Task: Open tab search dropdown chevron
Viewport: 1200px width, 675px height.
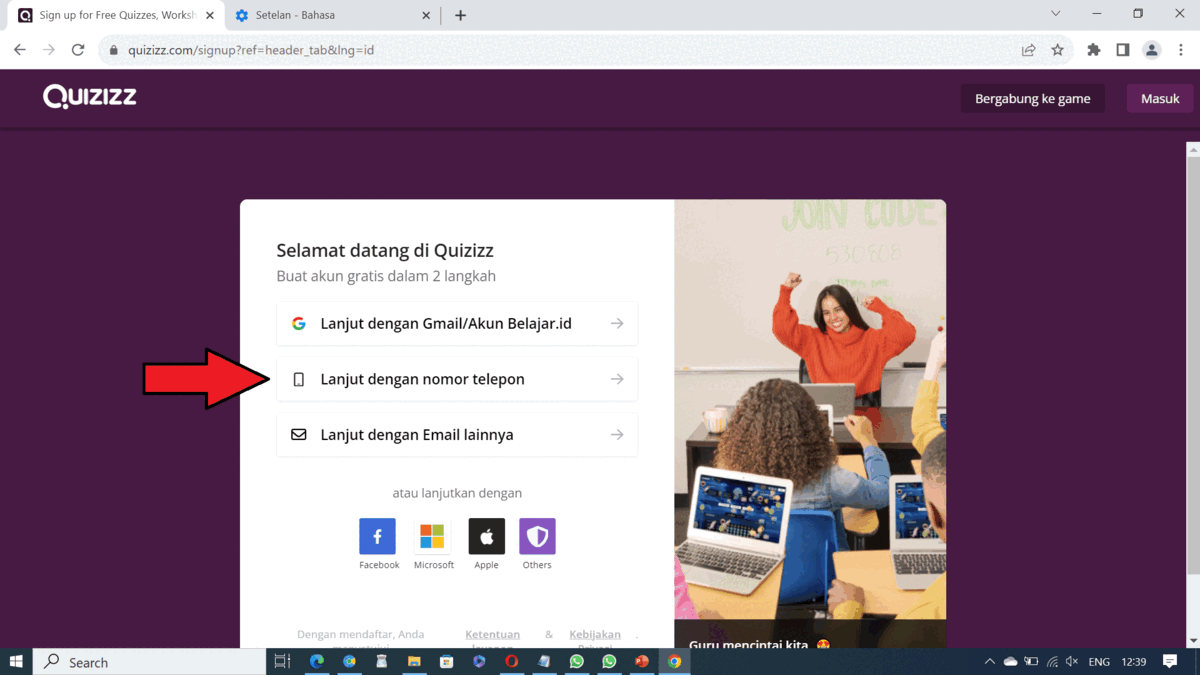Action: pyautogui.click(x=1055, y=14)
